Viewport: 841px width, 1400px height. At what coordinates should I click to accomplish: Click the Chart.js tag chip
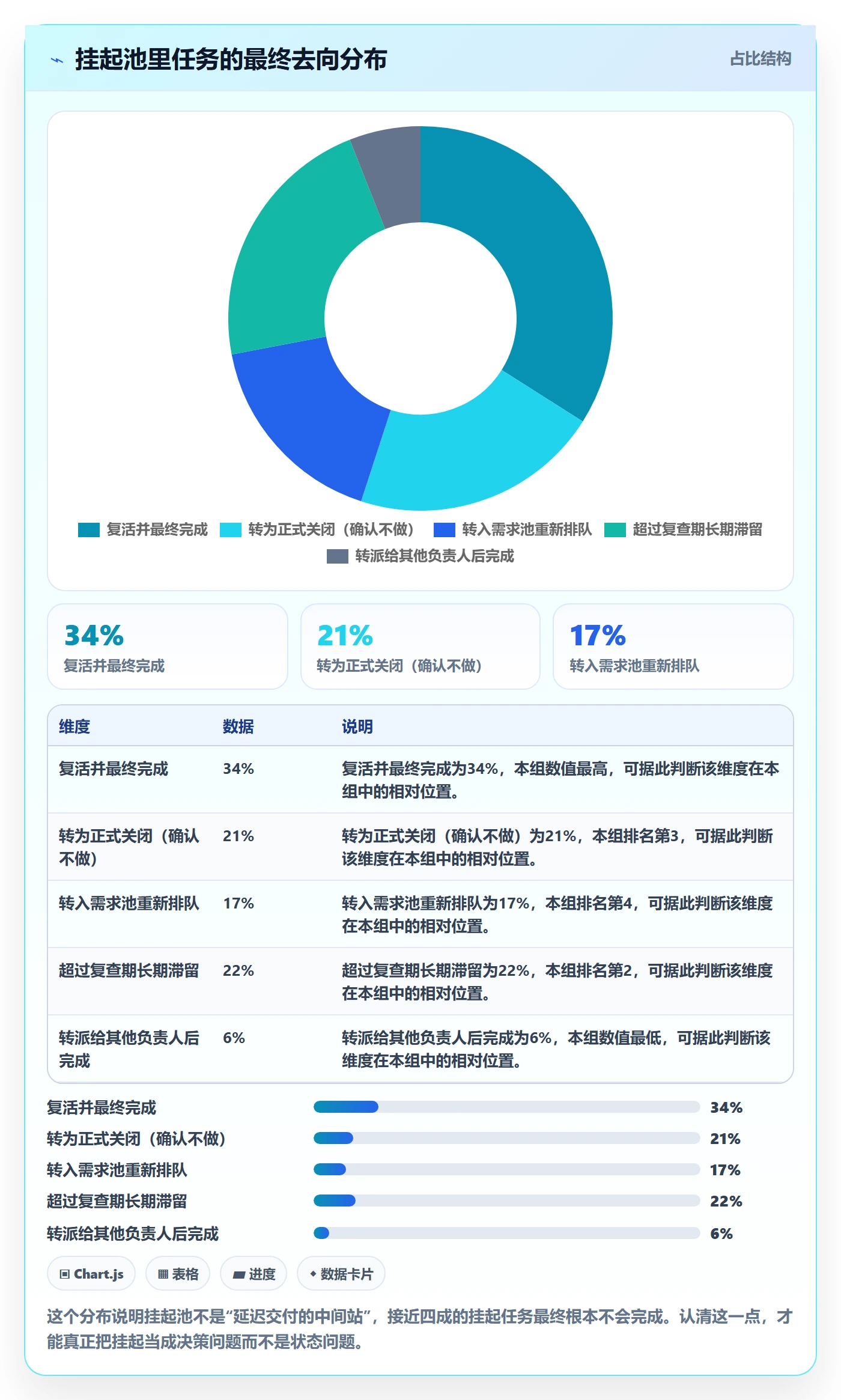[91, 1274]
